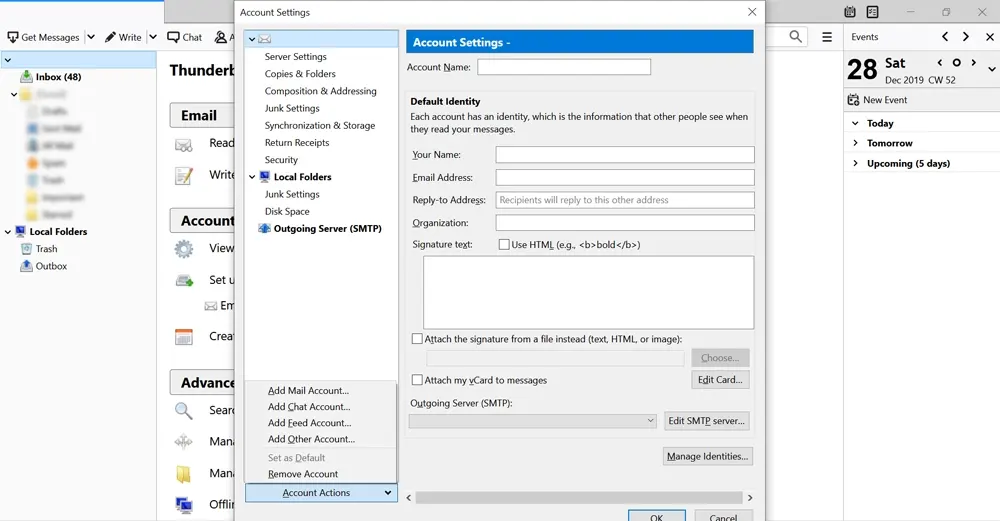Enable the Use HTML signature checkbox
Screen dimensions: 1000x521
[504, 244]
